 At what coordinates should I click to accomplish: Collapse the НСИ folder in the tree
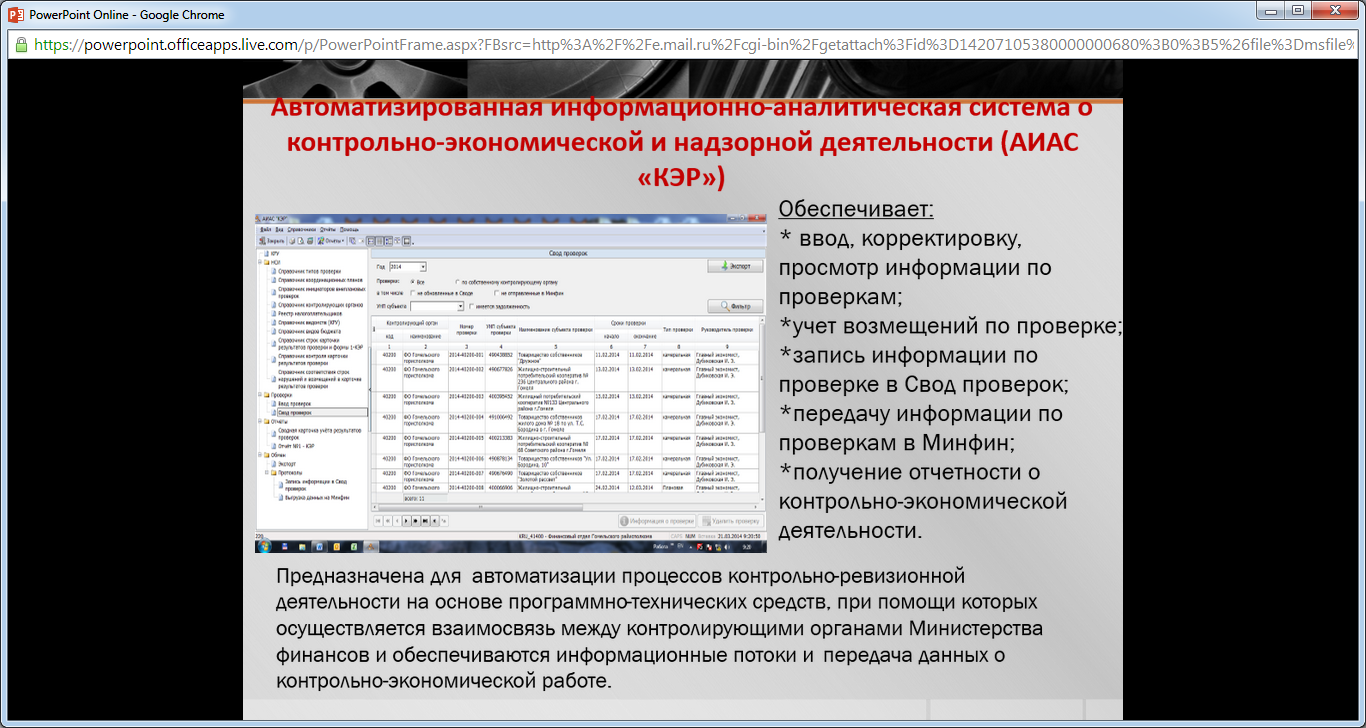[x=260, y=262]
